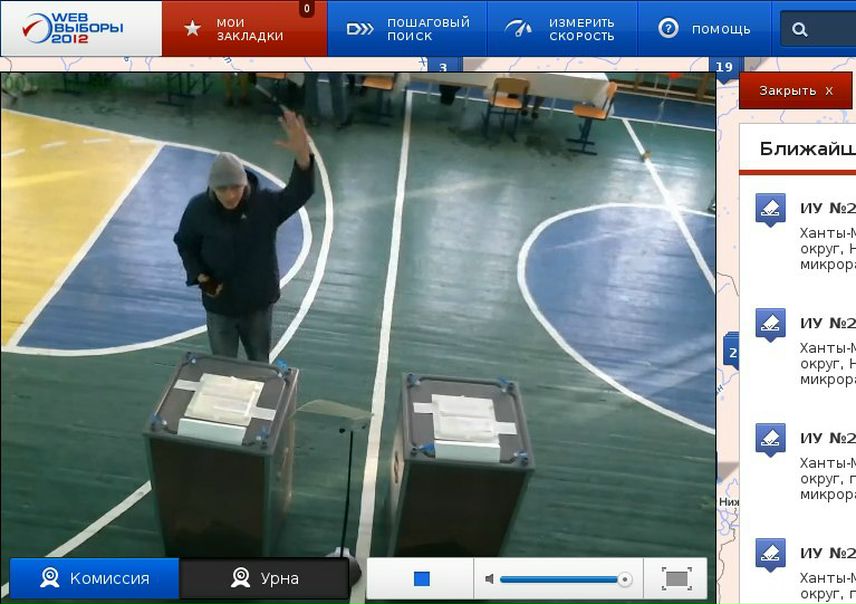Click the WebВыборы 2012 logo
The image size is (856, 604).
pyautogui.click(x=75, y=27)
